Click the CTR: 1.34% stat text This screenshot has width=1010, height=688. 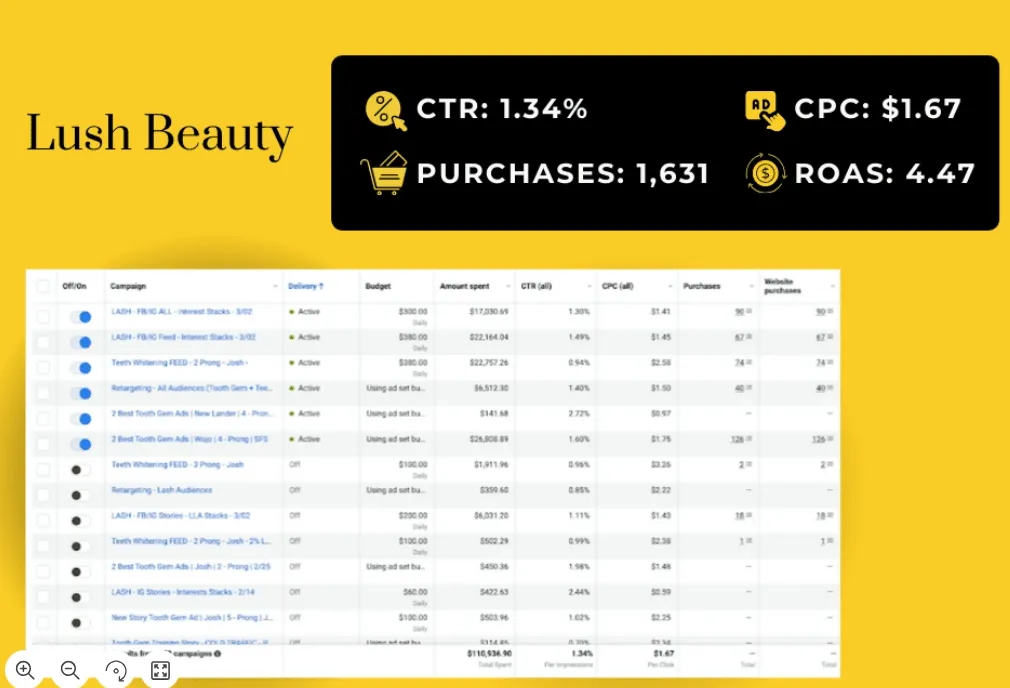tap(502, 109)
